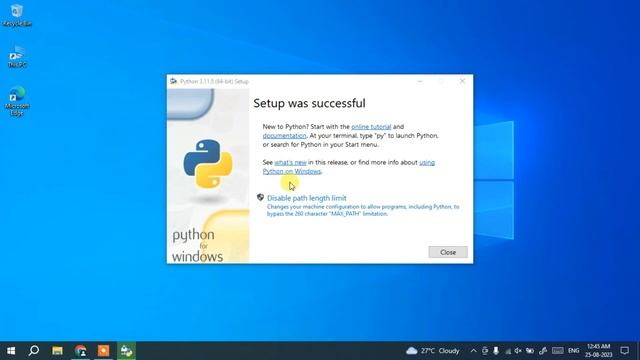640x360 pixels.
Task: Open the Windows Start menu
Action: click(11, 351)
